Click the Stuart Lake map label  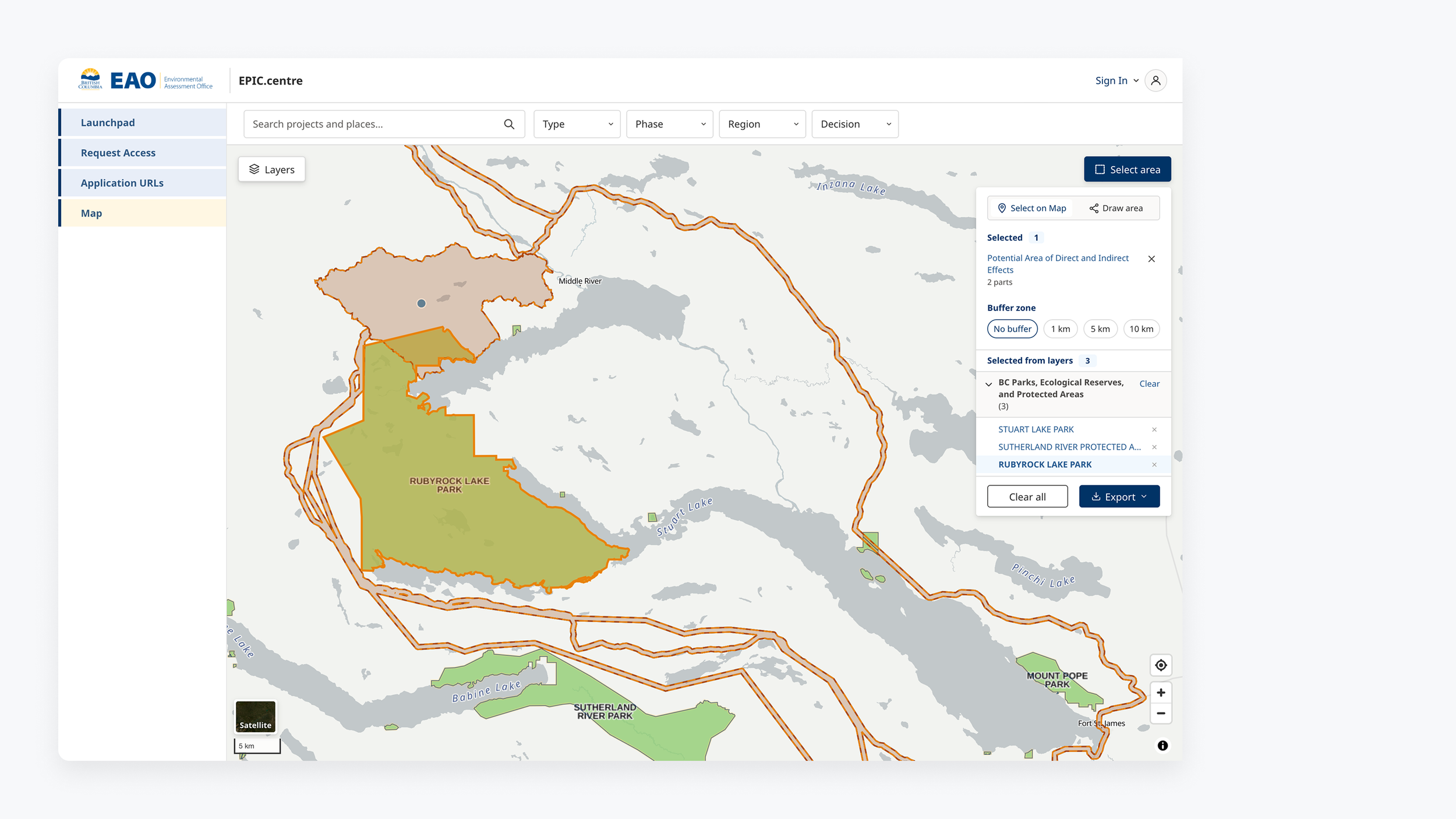coord(685,517)
